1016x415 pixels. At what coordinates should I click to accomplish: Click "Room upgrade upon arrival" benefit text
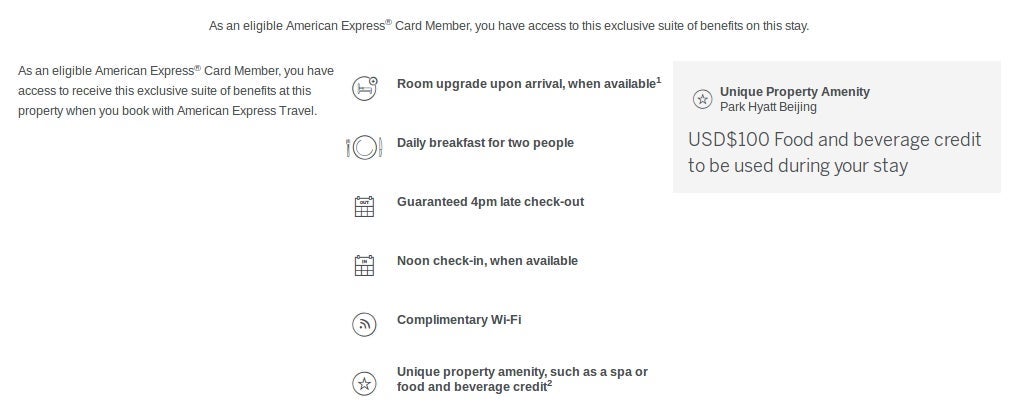[525, 84]
